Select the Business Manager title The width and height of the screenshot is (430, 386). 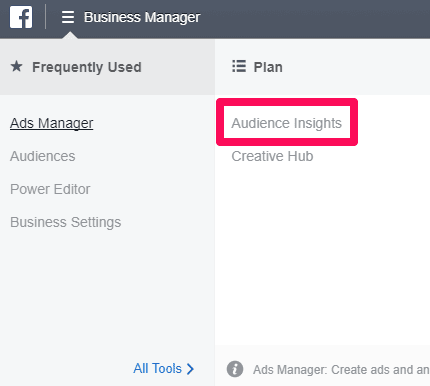[x=142, y=17]
